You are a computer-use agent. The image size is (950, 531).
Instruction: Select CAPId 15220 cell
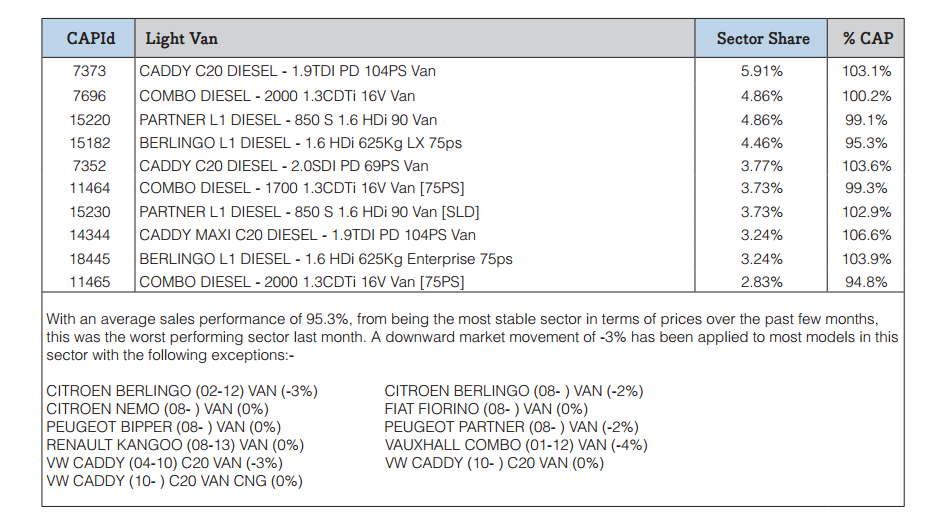pos(90,120)
